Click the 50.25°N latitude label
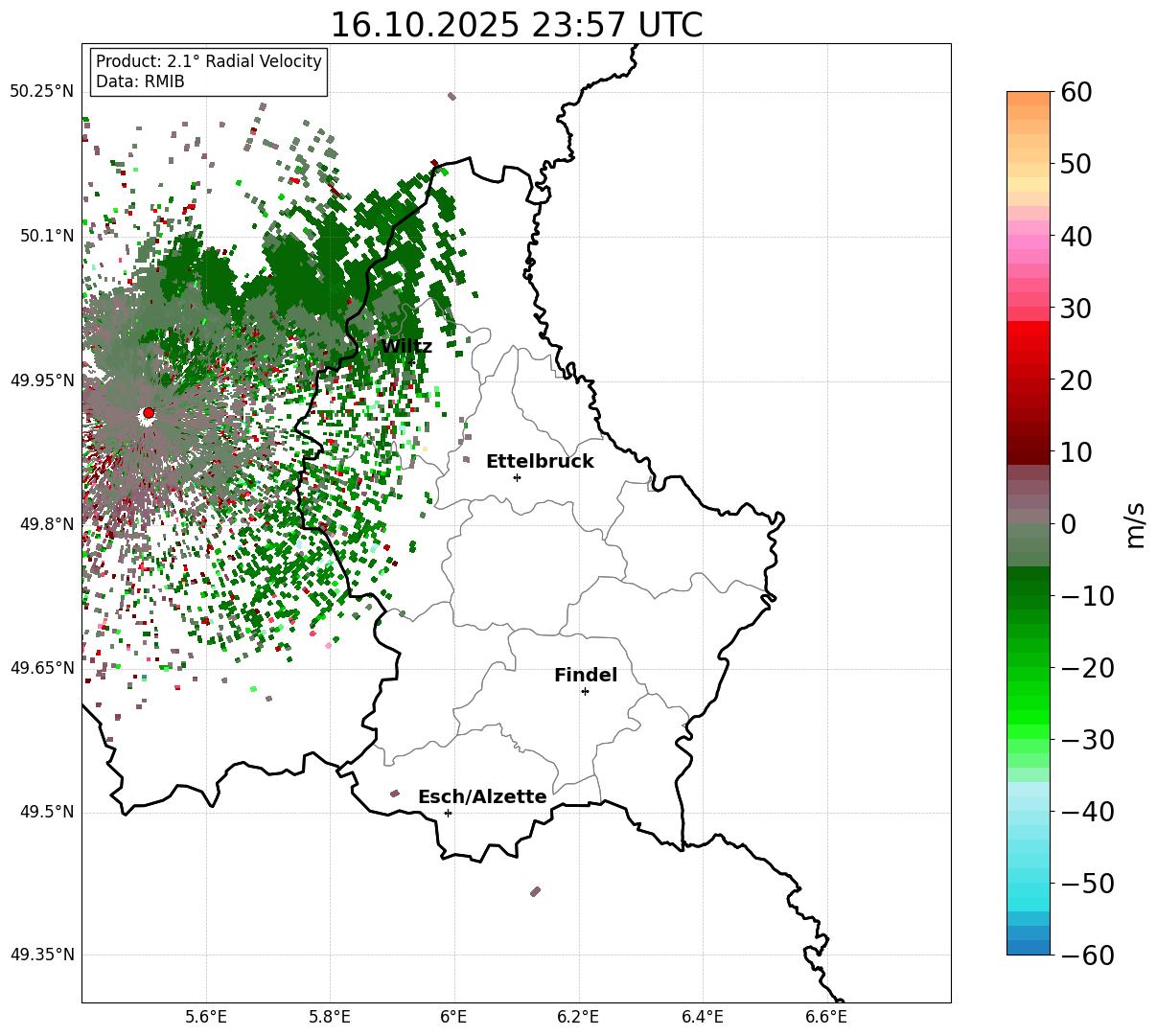 [x=41, y=92]
